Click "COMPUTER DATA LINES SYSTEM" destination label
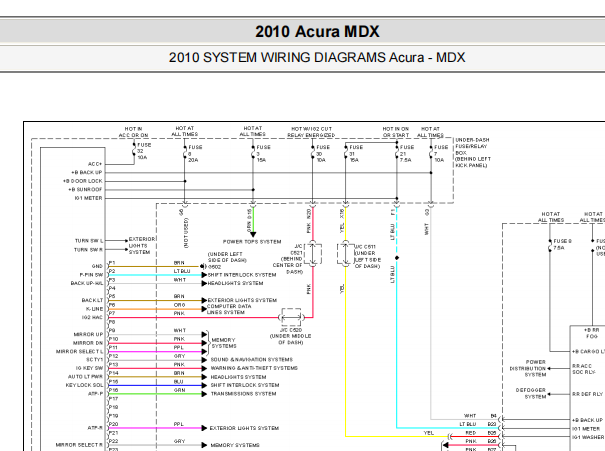The width and height of the screenshot is (605, 451). [x=229, y=309]
